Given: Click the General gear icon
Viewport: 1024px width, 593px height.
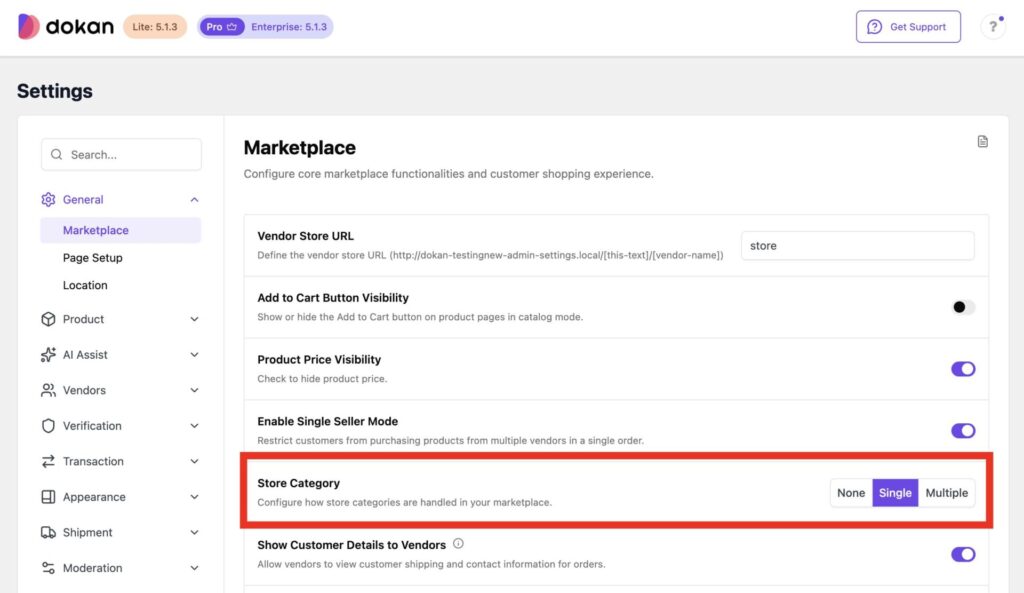Looking at the screenshot, I should [48, 199].
